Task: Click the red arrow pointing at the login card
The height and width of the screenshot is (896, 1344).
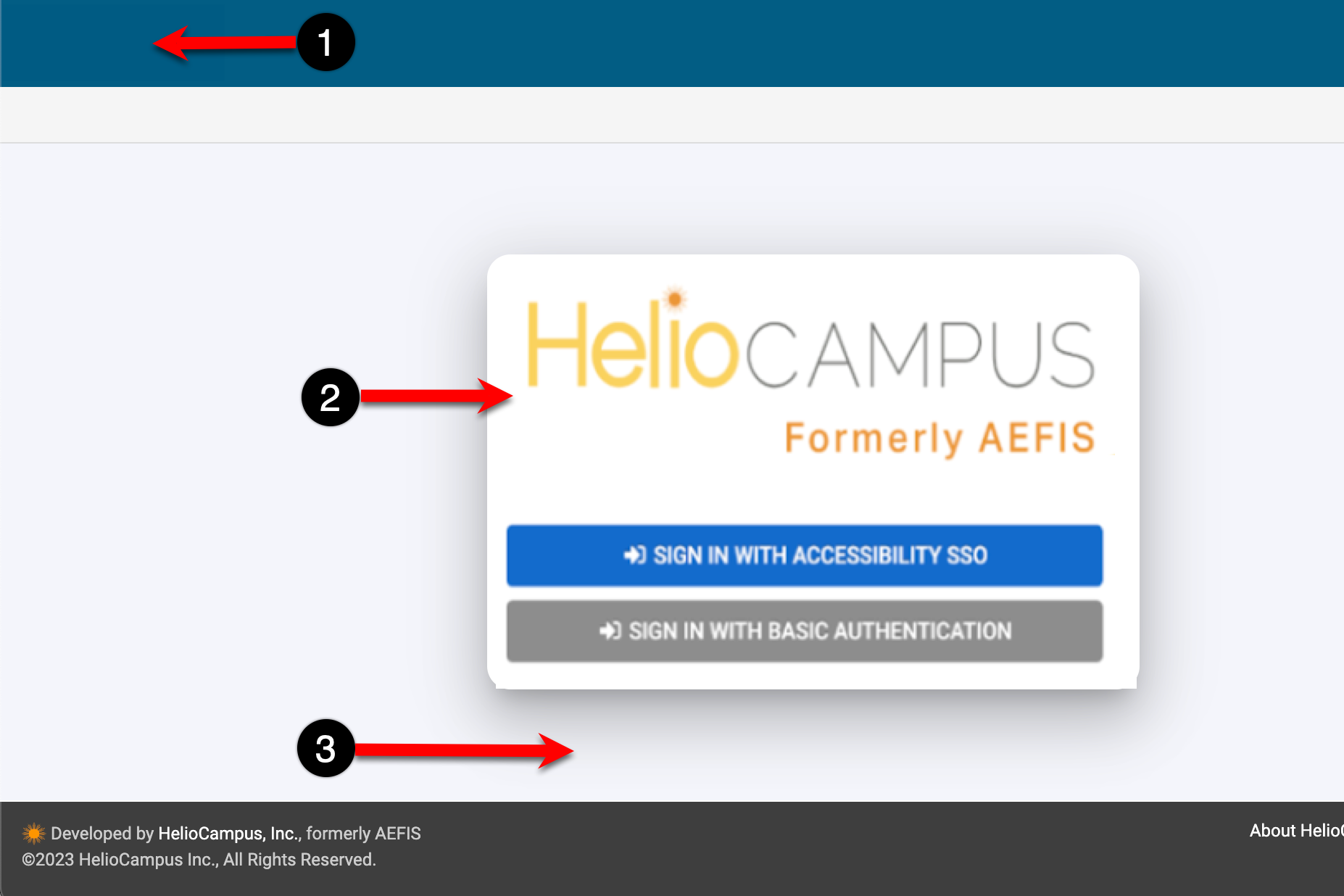Action: point(435,396)
